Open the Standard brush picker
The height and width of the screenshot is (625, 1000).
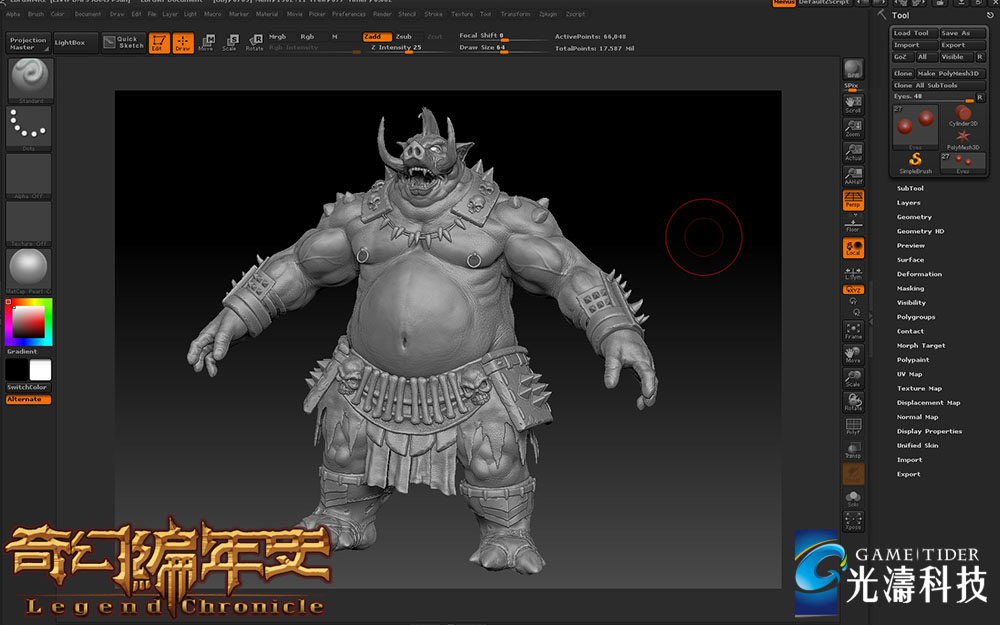click(x=31, y=80)
